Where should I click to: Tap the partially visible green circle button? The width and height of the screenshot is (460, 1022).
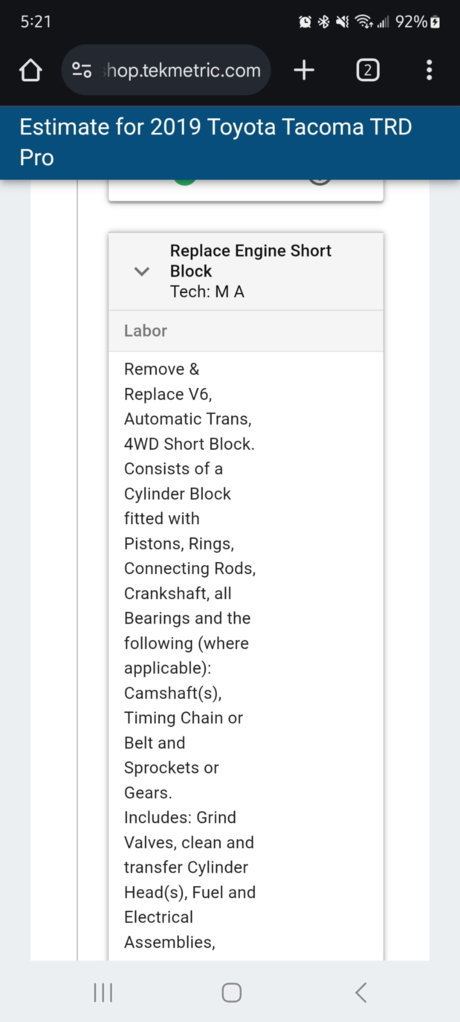(x=185, y=181)
